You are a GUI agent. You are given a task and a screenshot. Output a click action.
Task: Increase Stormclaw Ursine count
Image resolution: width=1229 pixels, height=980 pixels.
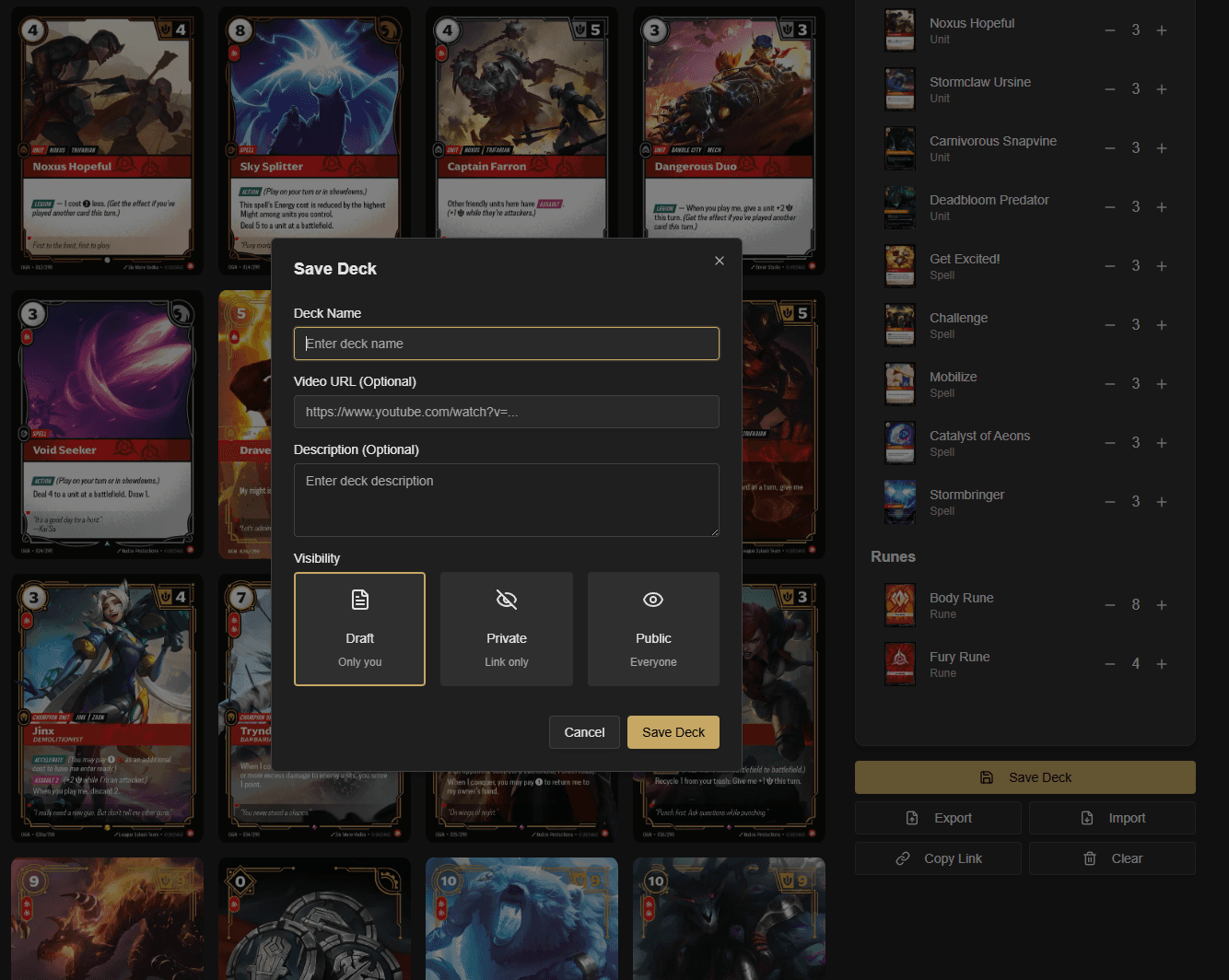(1162, 89)
